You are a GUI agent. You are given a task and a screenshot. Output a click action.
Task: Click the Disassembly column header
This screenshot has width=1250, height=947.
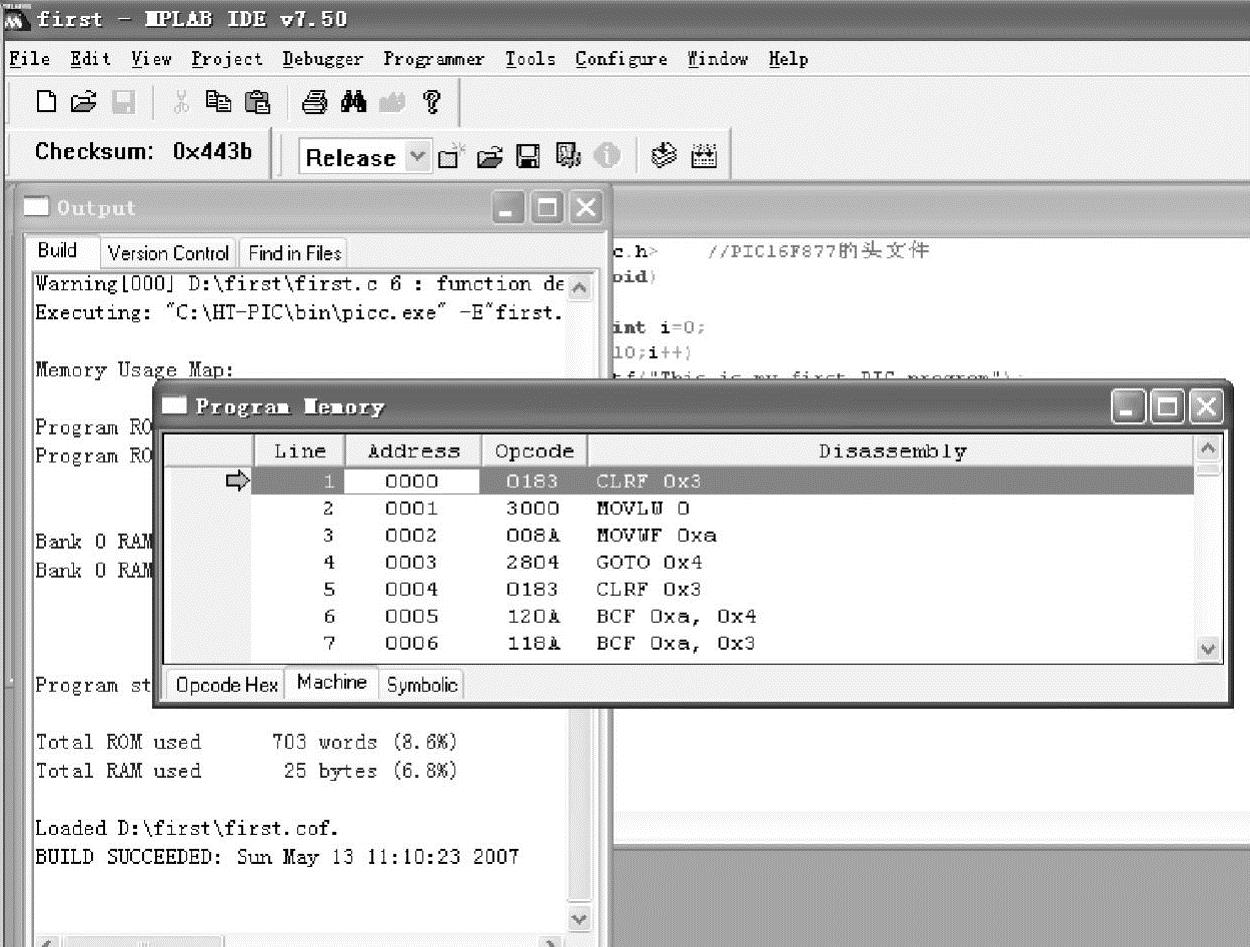(x=891, y=451)
